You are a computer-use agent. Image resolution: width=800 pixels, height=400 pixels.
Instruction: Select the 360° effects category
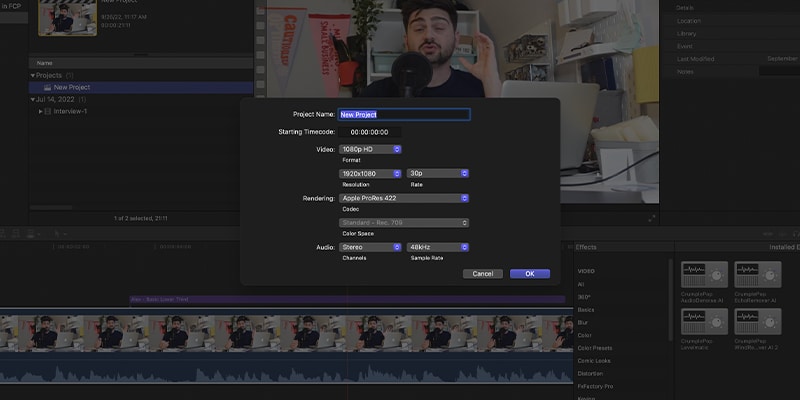[x=584, y=297]
